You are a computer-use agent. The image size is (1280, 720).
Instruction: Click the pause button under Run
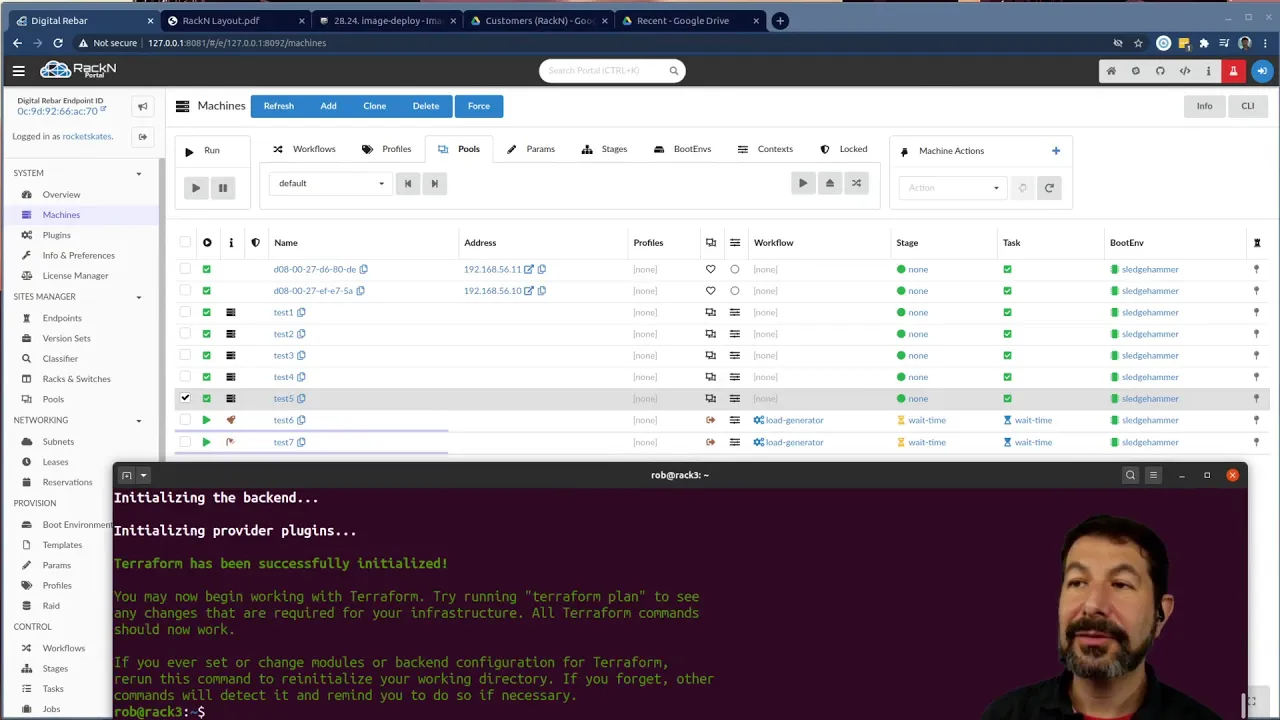[x=223, y=187]
